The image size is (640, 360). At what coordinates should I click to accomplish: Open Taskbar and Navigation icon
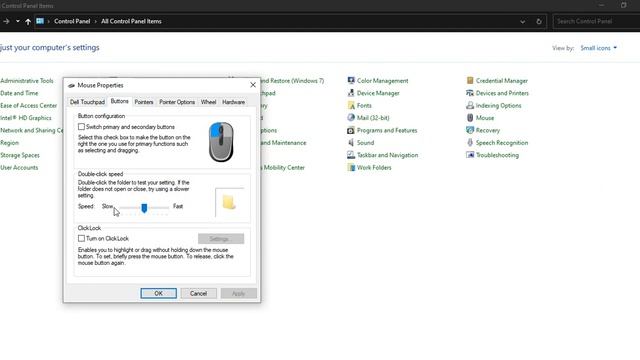351,155
